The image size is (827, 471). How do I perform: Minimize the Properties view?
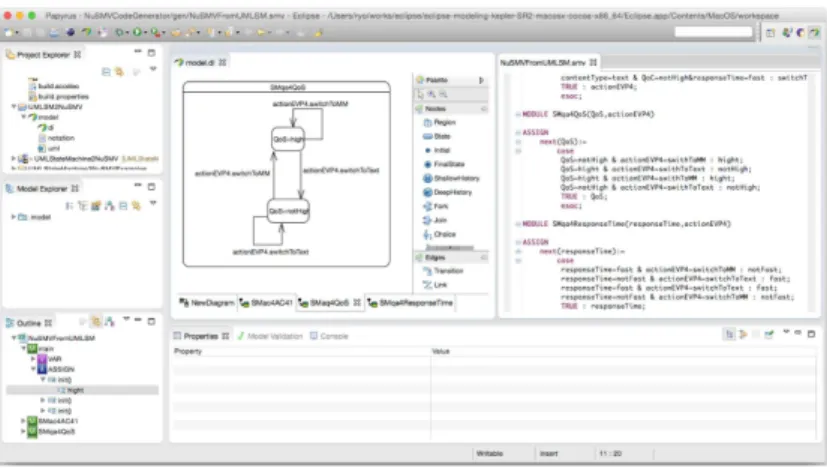point(798,333)
